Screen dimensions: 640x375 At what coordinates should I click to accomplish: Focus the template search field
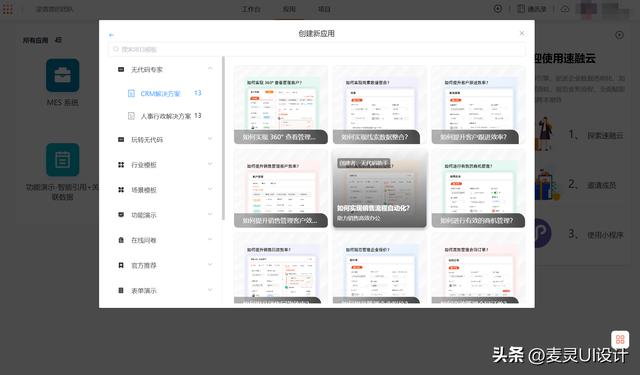[317, 49]
